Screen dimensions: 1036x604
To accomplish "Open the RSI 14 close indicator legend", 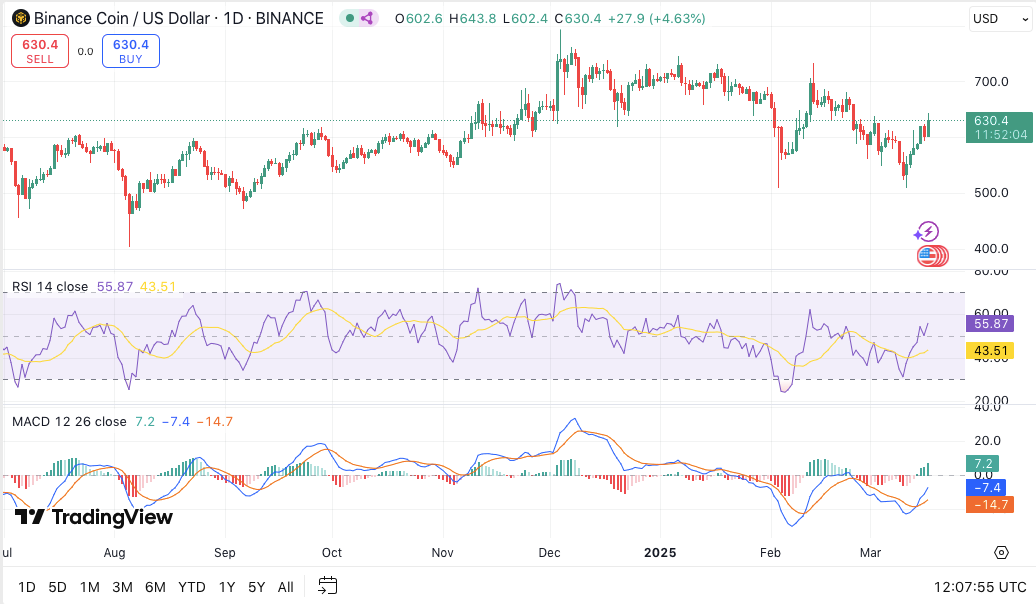I will click(50, 287).
